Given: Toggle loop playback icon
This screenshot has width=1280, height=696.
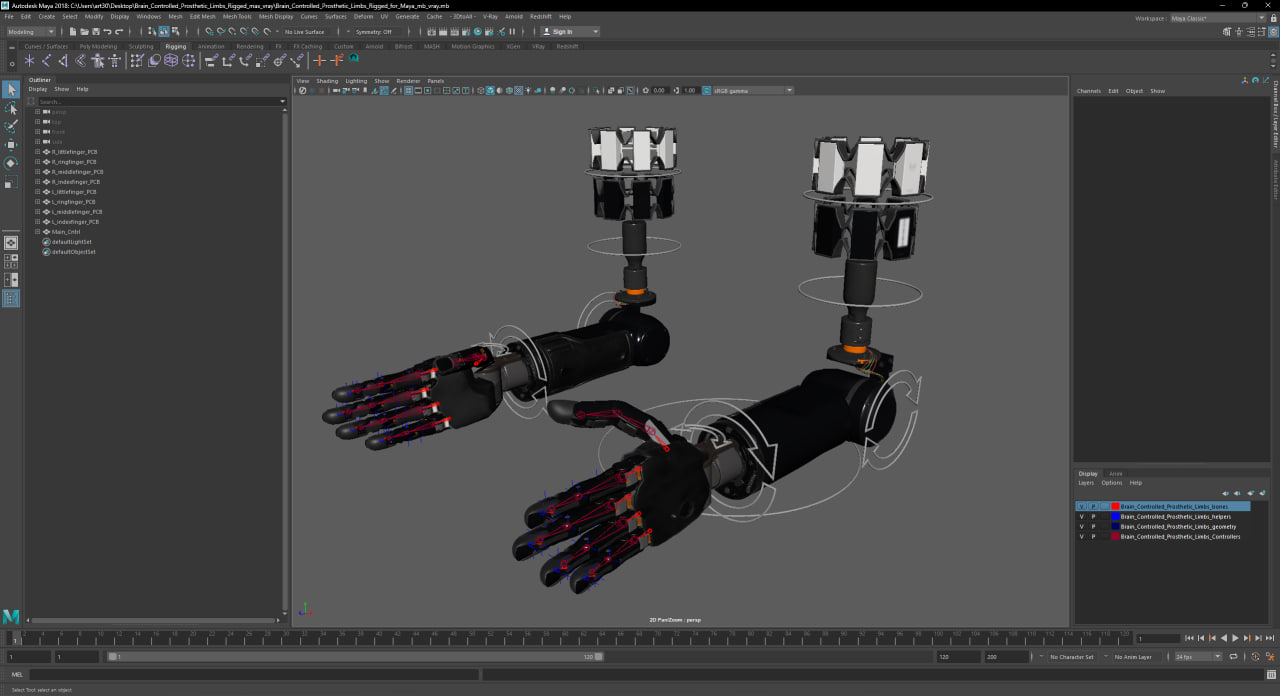Looking at the screenshot, I should pos(1233,657).
